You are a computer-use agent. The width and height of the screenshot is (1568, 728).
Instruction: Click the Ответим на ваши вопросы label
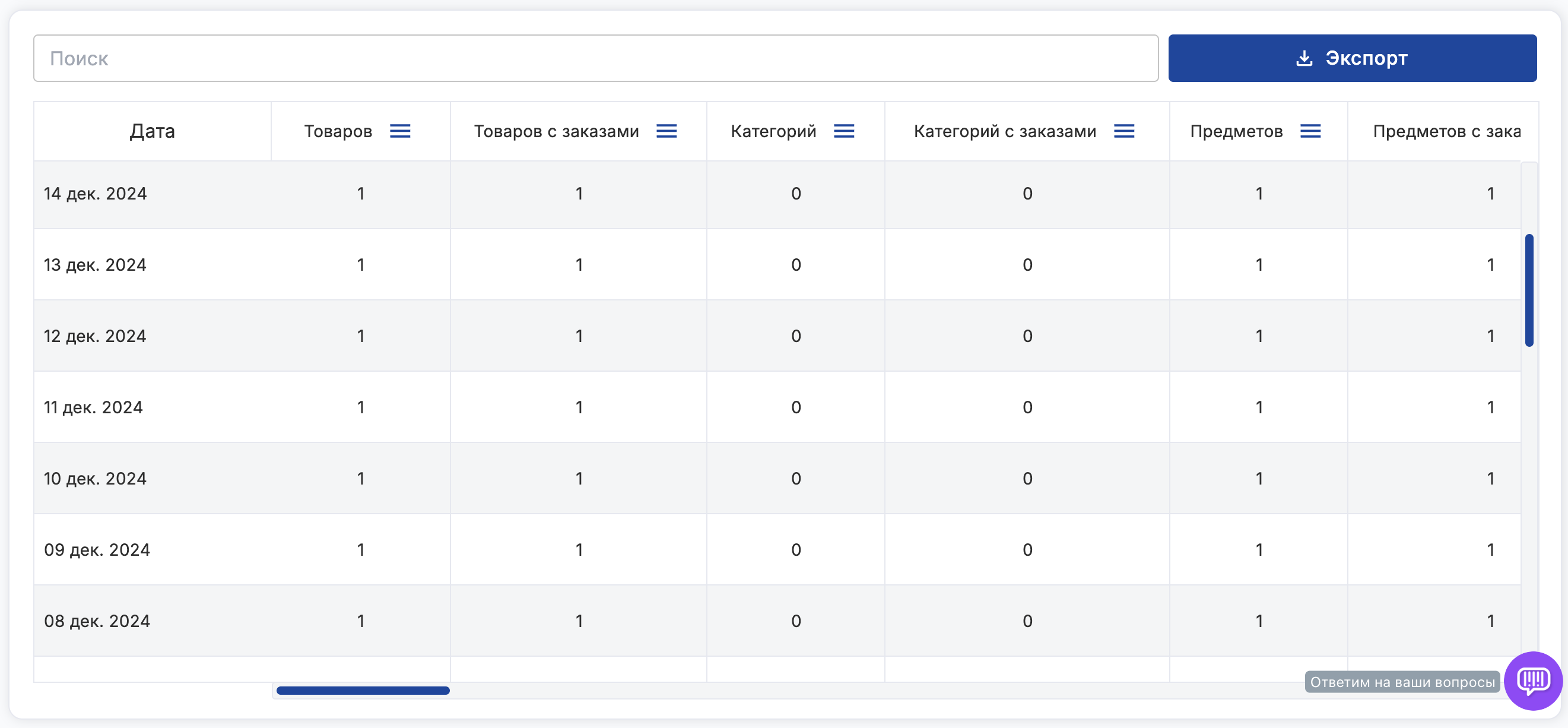pos(1402,682)
